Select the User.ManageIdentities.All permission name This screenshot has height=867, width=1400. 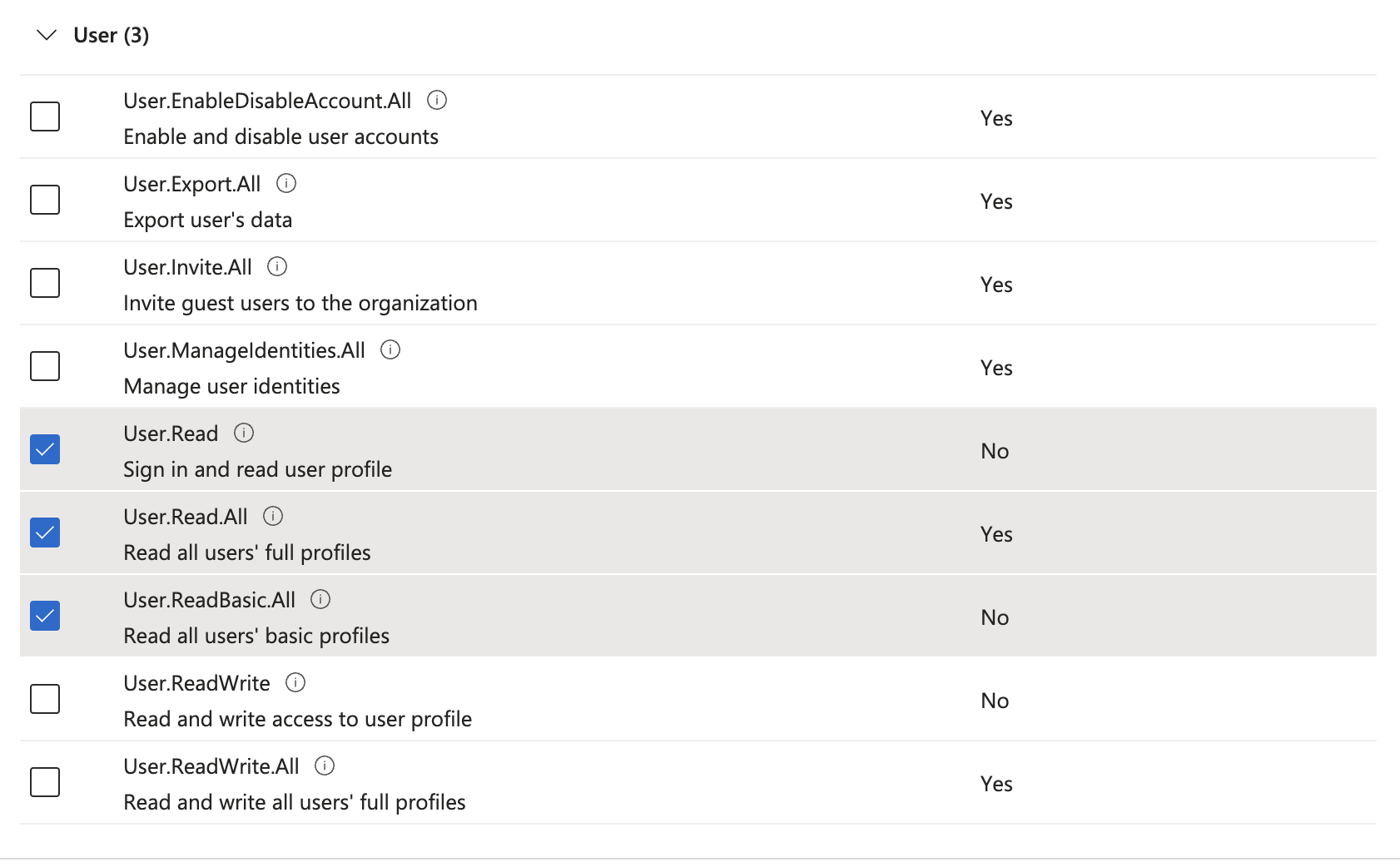point(244,350)
